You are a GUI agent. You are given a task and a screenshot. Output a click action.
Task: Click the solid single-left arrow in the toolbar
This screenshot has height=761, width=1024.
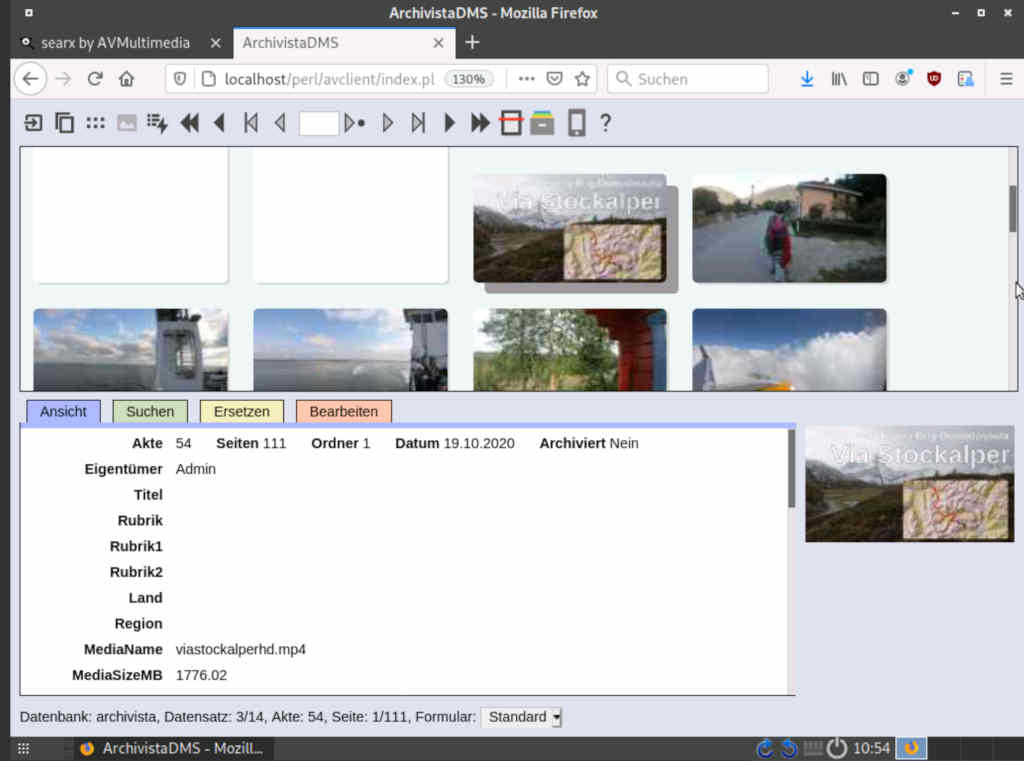pos(219,123)
